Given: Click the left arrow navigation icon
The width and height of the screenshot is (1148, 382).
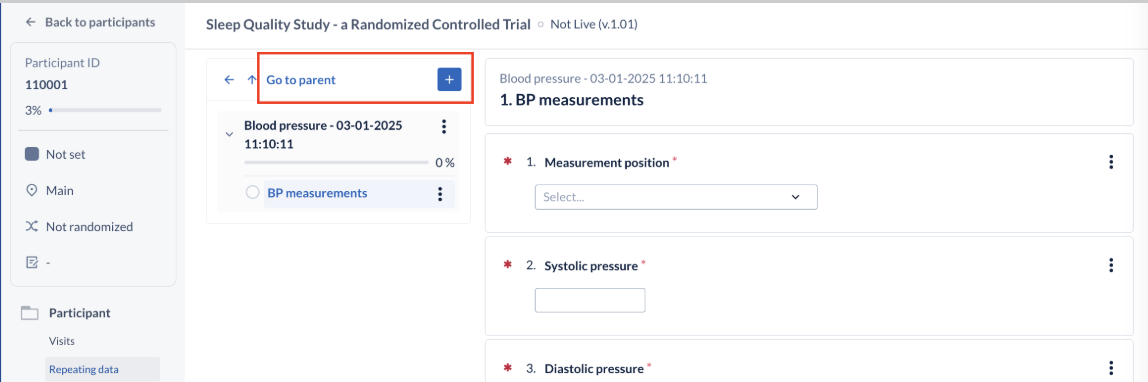Looking at the screenshot, I should (229, 80).
